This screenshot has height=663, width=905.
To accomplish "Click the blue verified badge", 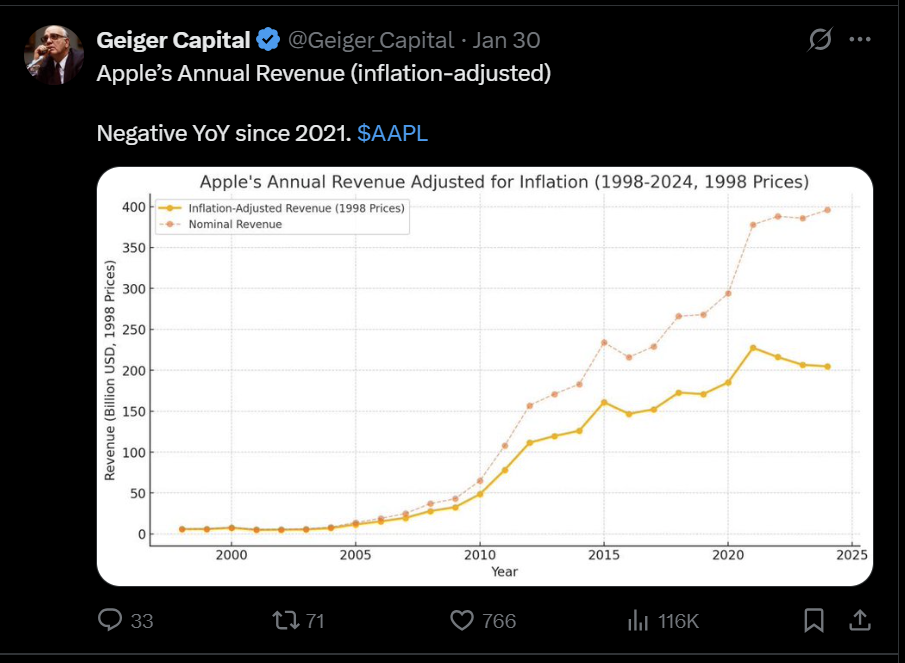I will [268, 40].
